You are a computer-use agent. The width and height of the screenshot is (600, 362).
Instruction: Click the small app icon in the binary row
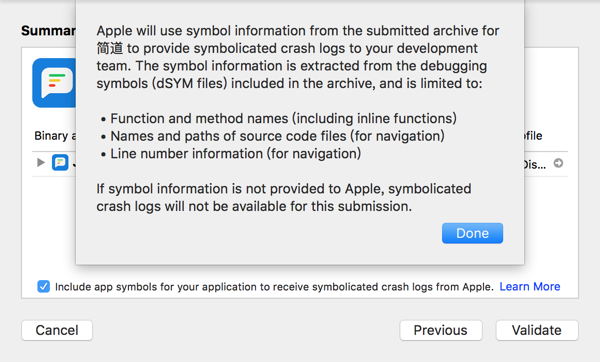(60, 163)
